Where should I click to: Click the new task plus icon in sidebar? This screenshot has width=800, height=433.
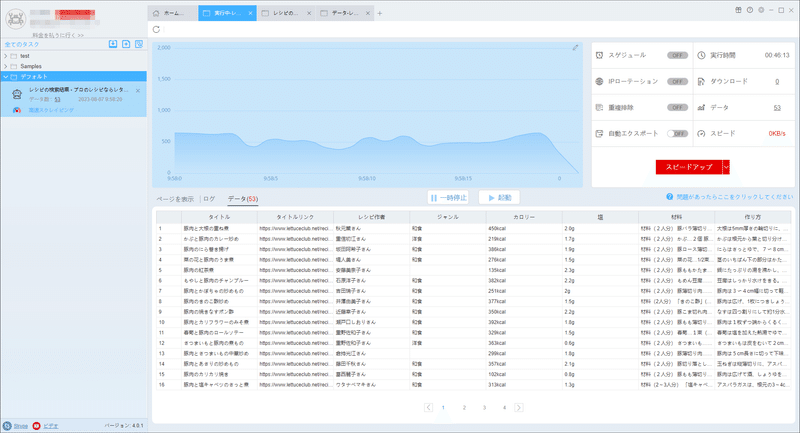(x=126, y=44)
